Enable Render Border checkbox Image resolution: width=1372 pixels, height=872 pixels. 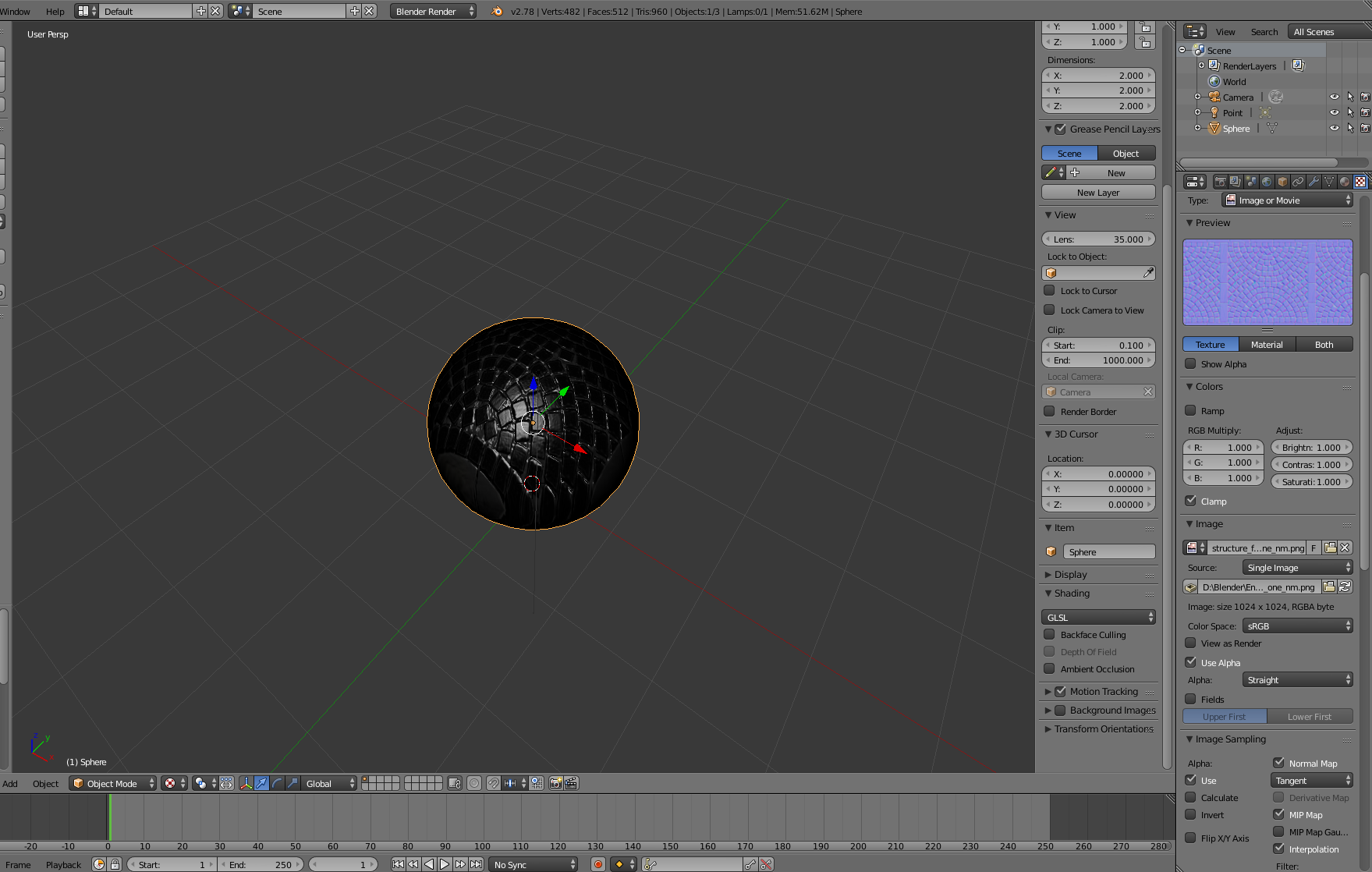[1050, 411]
